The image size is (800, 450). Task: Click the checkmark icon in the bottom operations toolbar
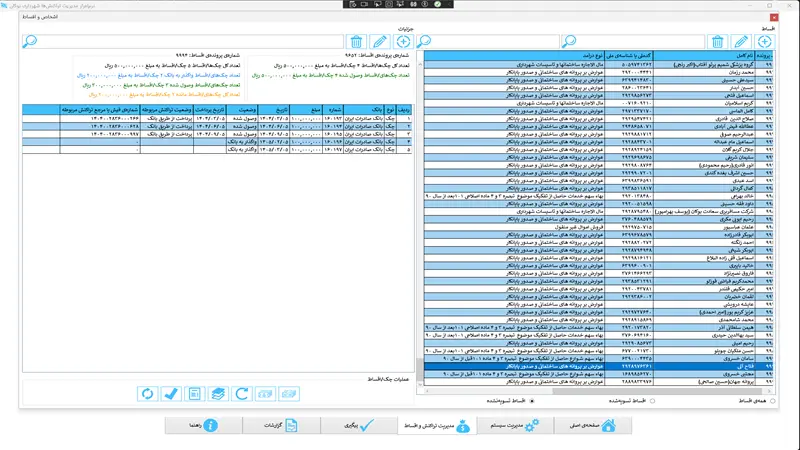pyautogui.click(x=171, y=394)
